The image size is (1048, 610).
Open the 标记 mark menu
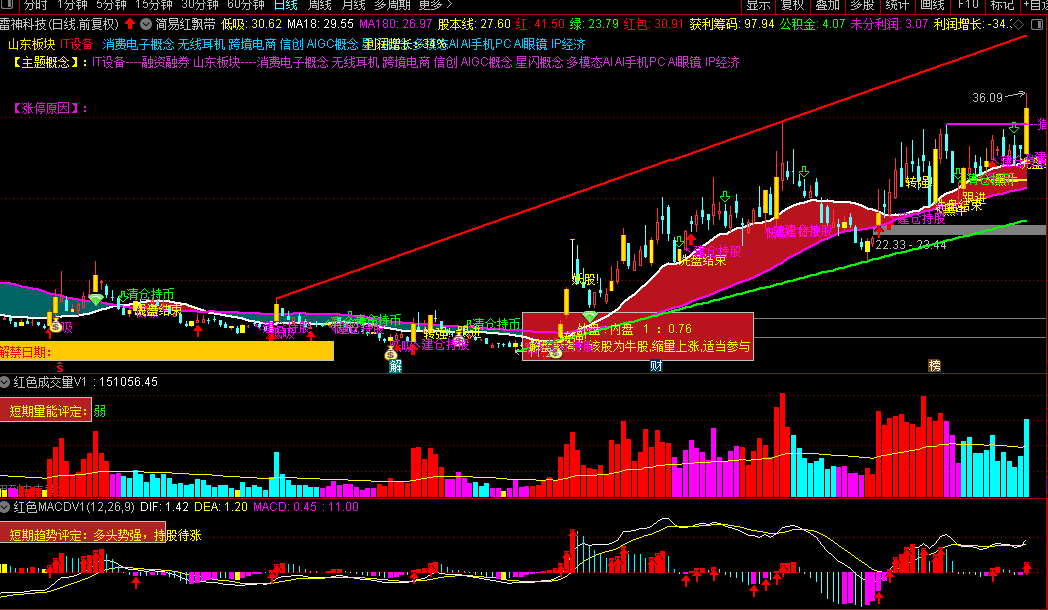1002,5
